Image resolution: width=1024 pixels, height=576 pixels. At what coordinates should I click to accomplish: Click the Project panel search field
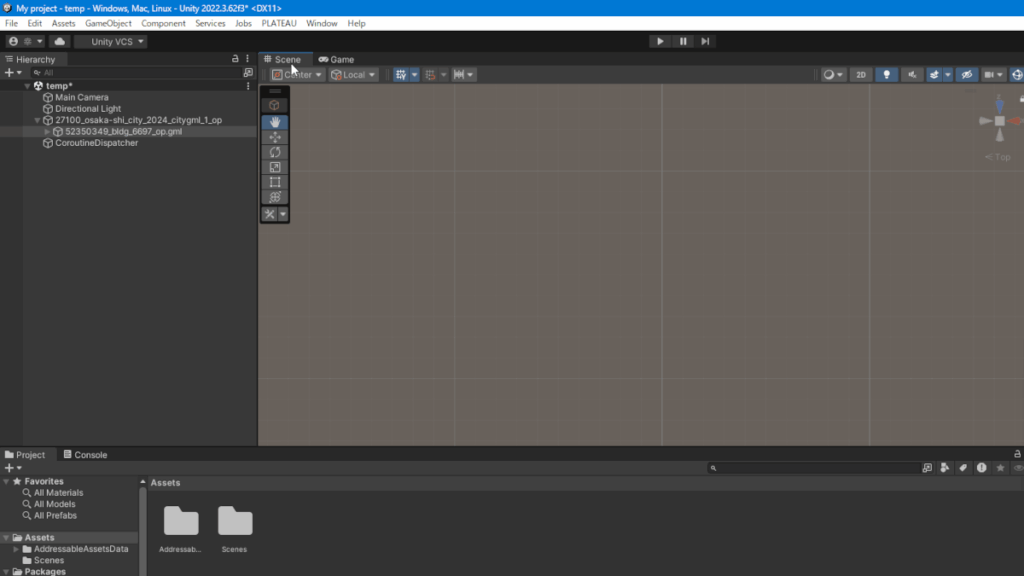click(x=815, y=468)
